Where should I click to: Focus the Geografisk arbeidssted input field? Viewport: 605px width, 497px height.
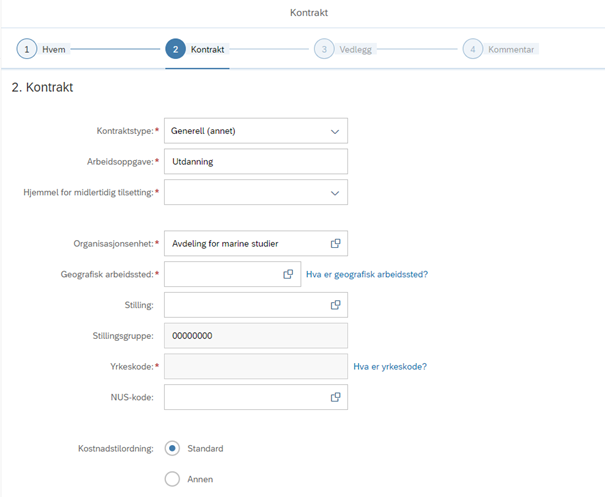[232, 274]
